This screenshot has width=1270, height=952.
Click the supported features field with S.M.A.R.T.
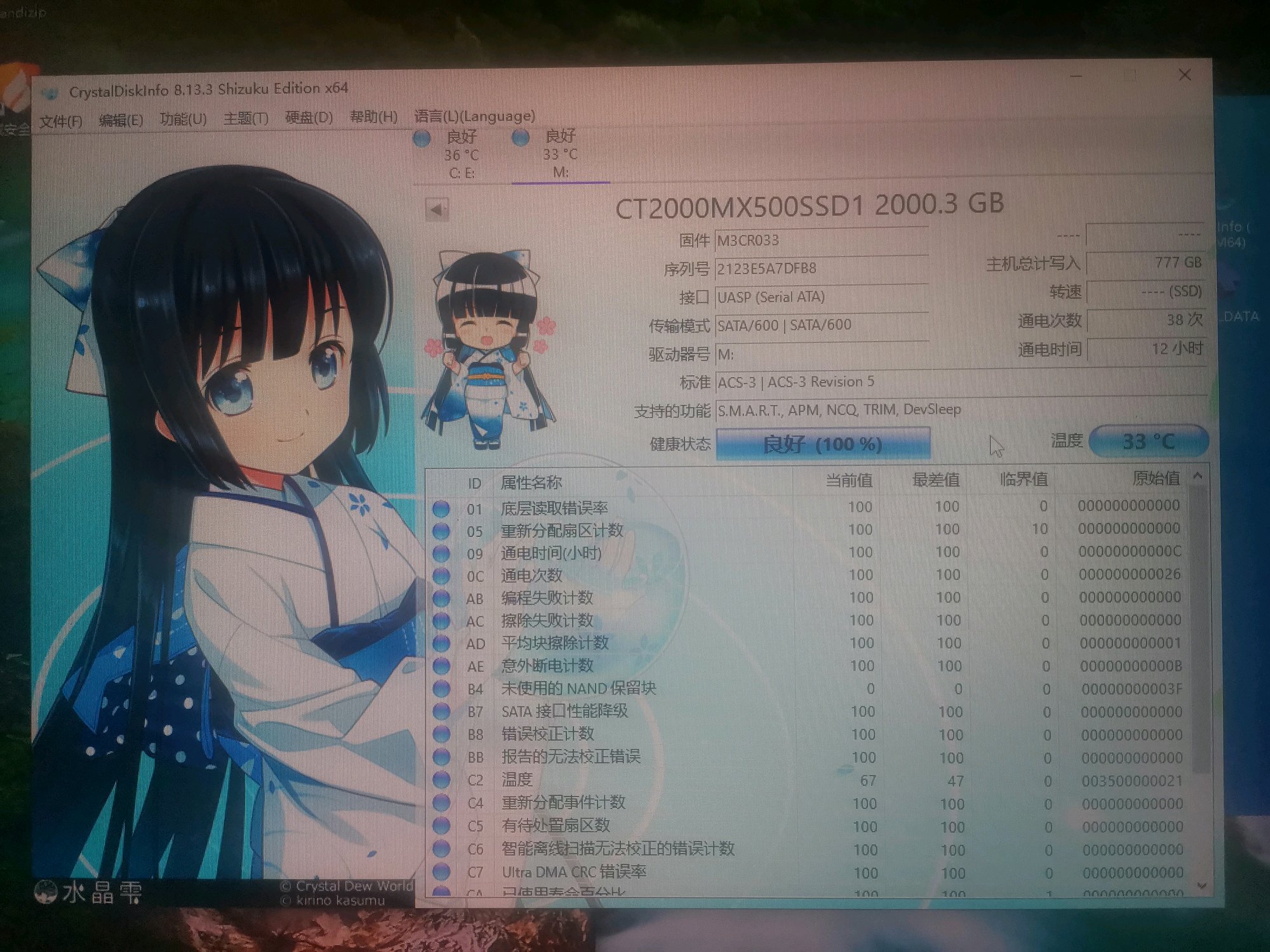(960, 410)
